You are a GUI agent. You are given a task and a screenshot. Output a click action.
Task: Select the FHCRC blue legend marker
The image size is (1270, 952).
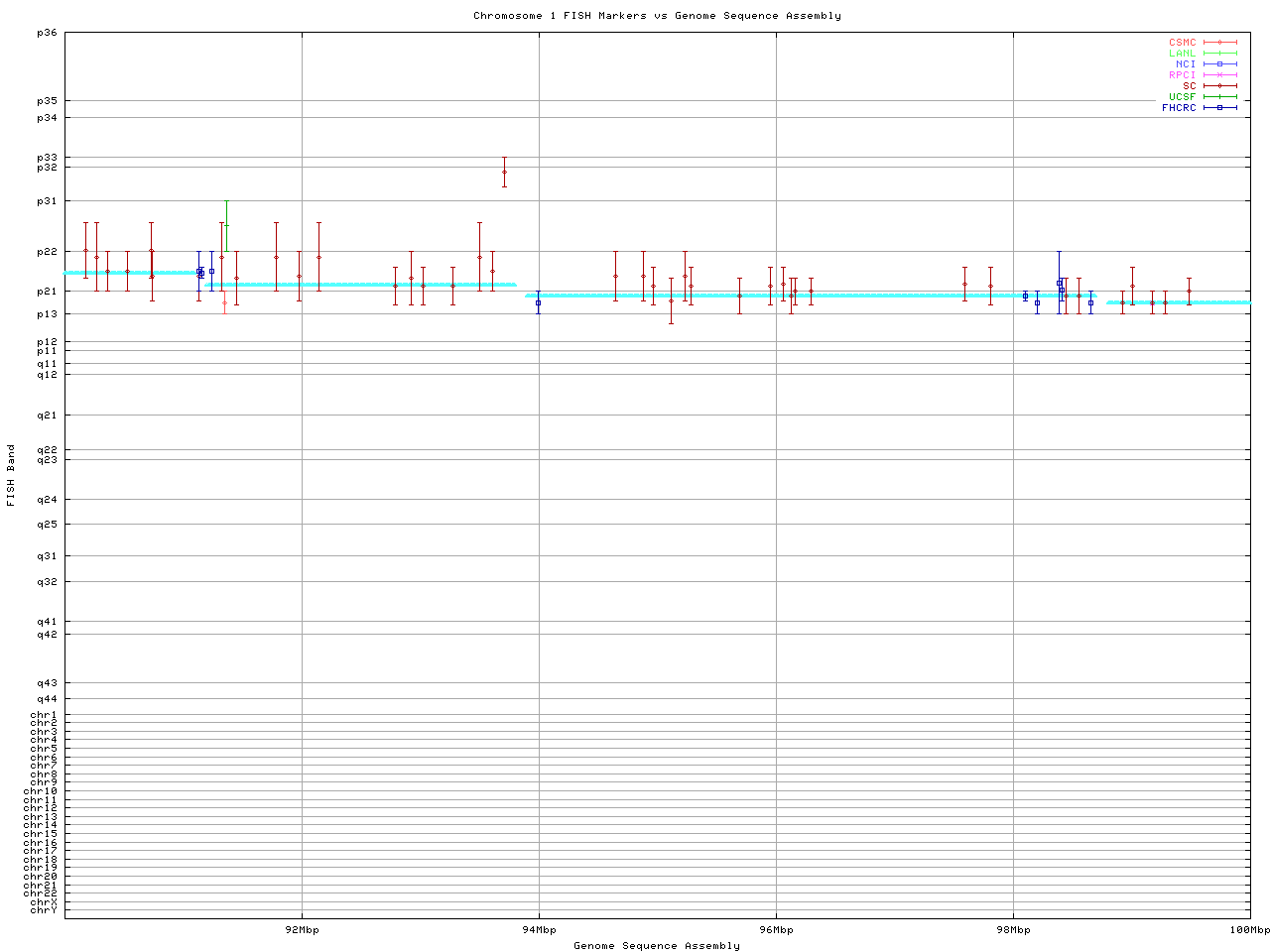click(1219, 108)
